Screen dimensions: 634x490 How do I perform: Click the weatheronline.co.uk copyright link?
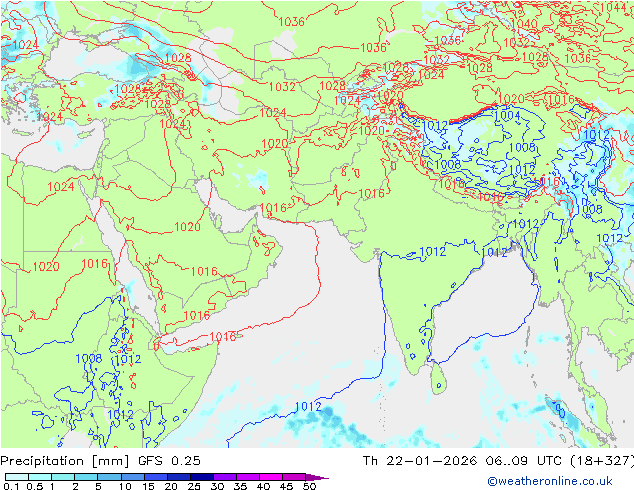click(549, 481)
